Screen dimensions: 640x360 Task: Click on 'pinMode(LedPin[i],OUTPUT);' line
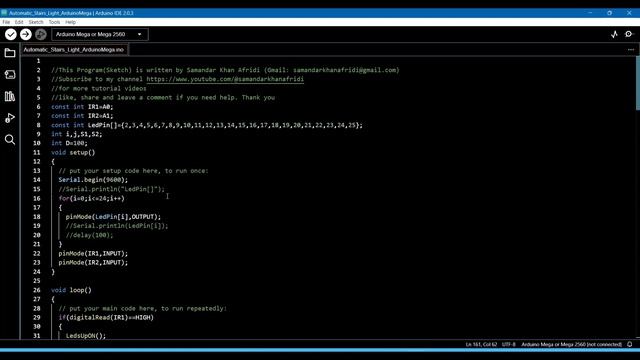113,217
